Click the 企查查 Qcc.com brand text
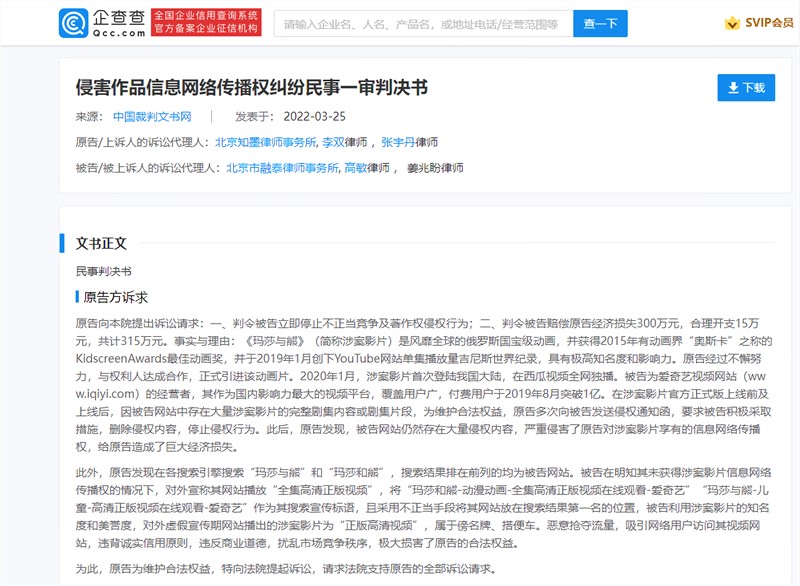This screenshot has height=586, width=800. tap(119, 23)
